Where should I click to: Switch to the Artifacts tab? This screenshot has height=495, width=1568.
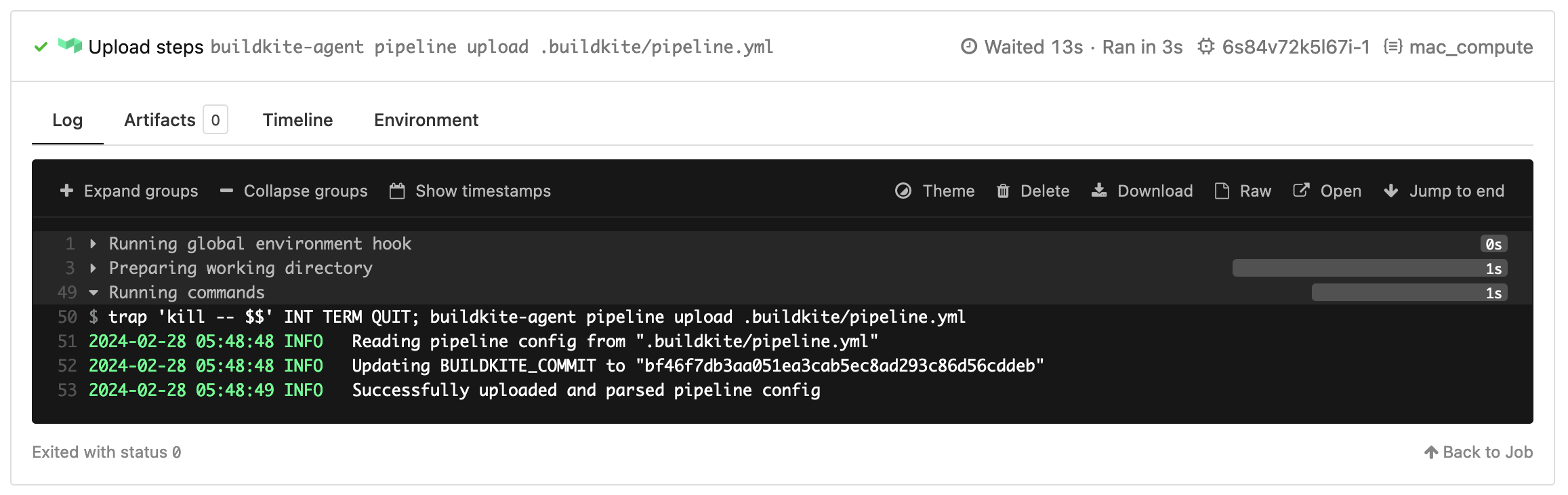tap(160, 120)
